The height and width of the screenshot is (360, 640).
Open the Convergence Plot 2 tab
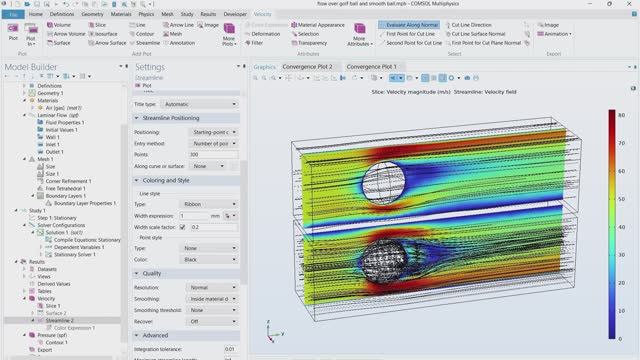pos(307,67)
